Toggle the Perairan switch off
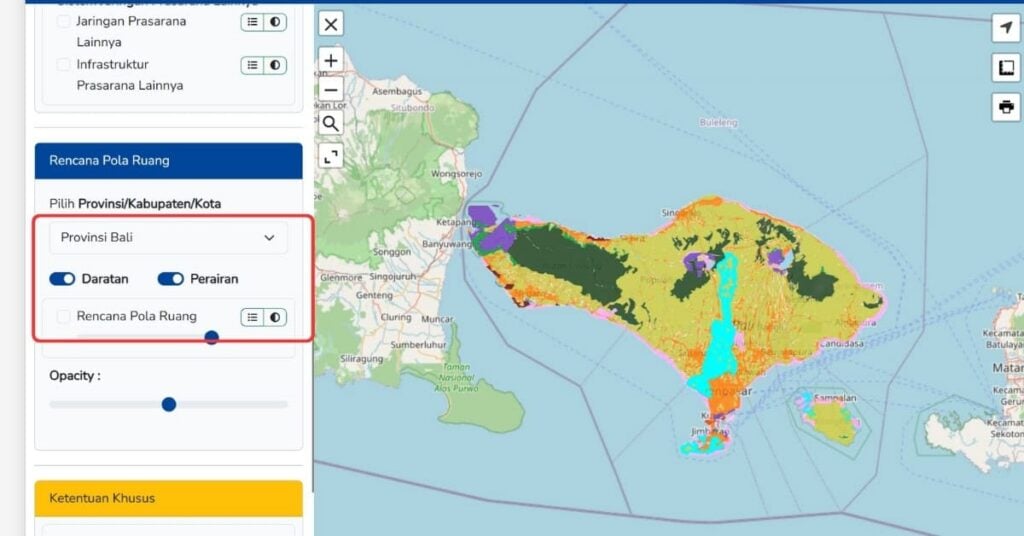Viewport: 1024px width, 536px height. coord(170,279)
